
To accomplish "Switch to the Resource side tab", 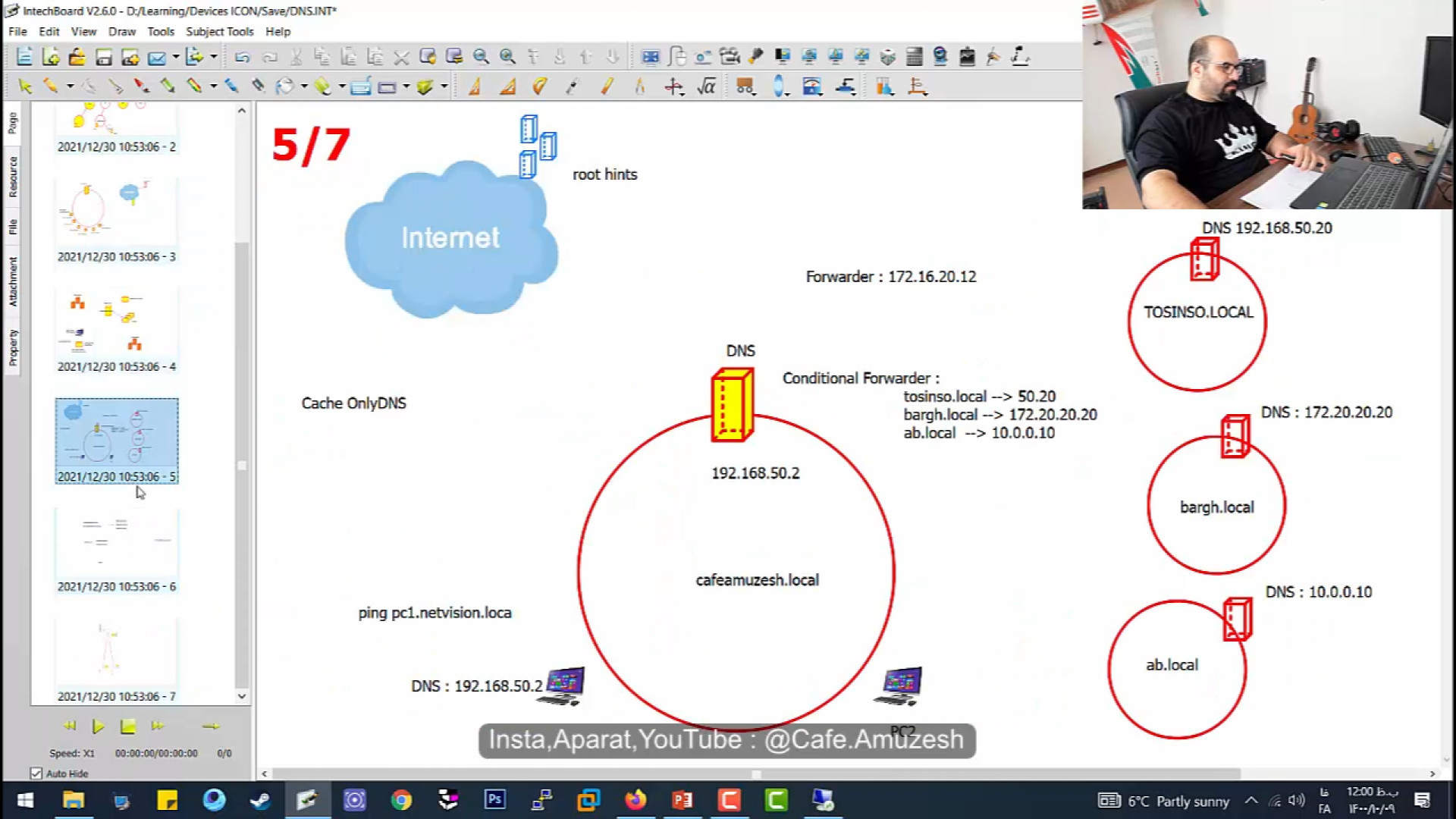I will [13, 177].
